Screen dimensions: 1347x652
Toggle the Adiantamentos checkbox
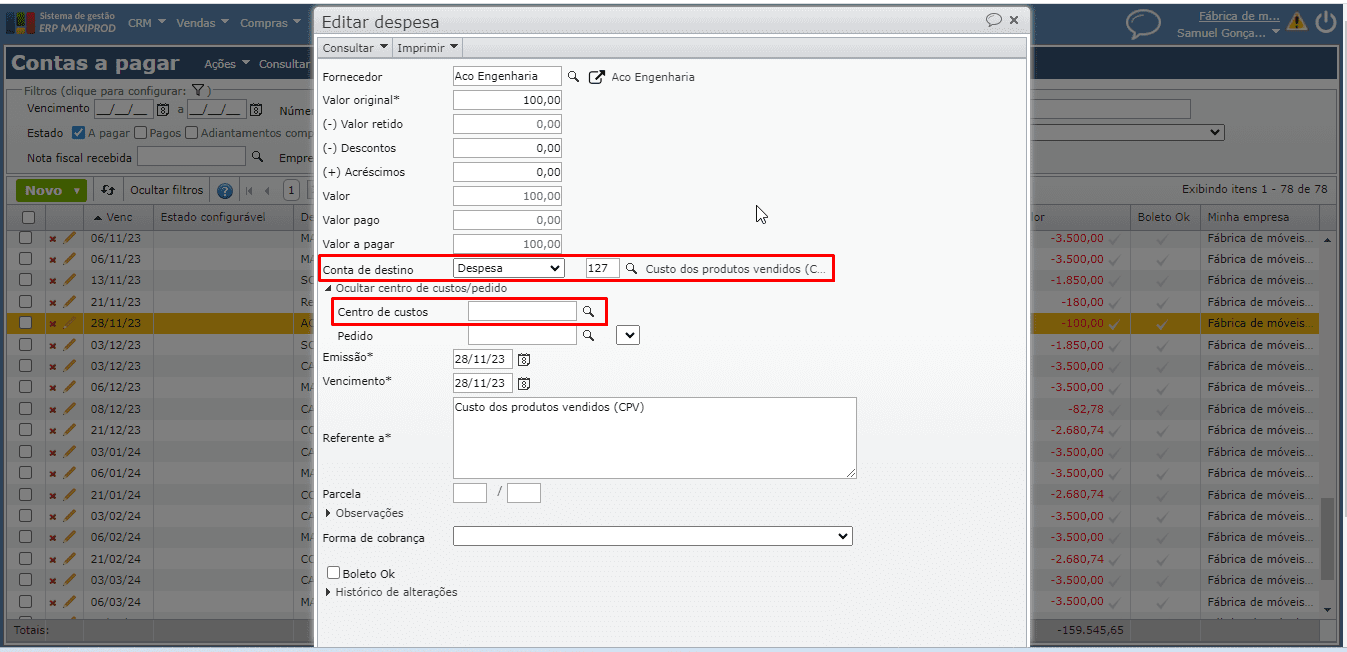coord(191,132)
